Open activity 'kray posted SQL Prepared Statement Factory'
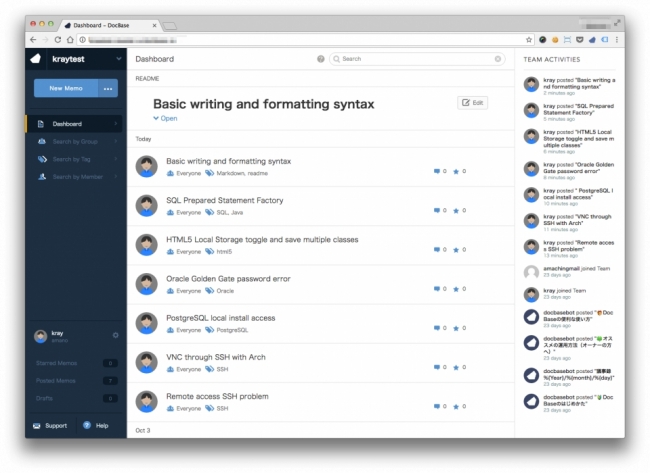 tap(578, 109)
